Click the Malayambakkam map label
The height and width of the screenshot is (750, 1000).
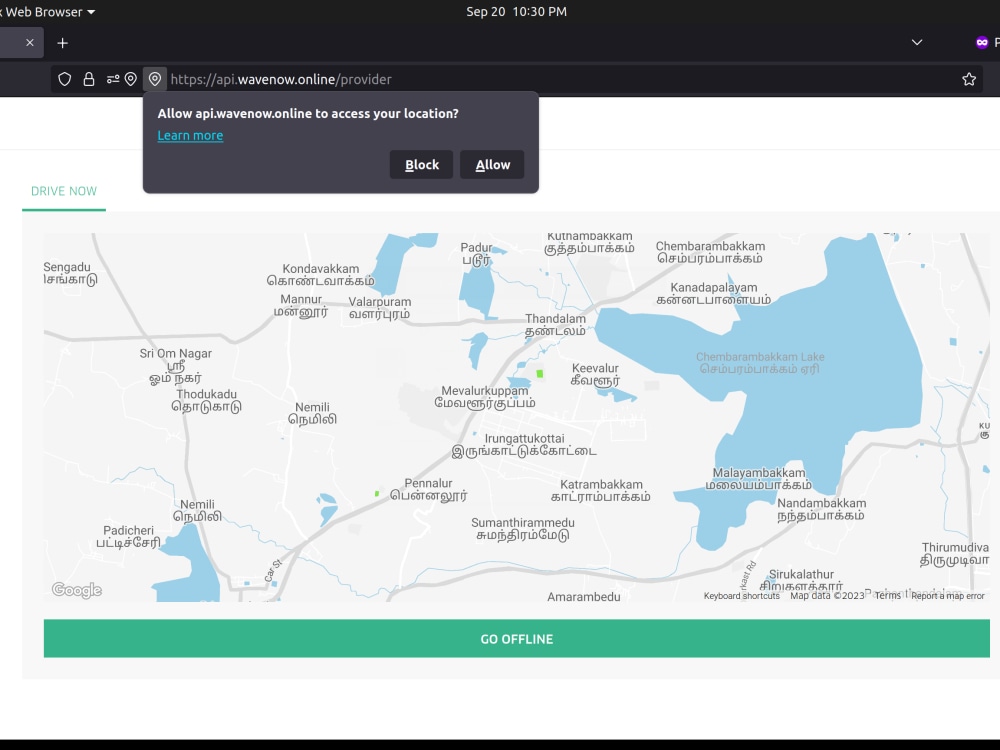pos(759,478)
